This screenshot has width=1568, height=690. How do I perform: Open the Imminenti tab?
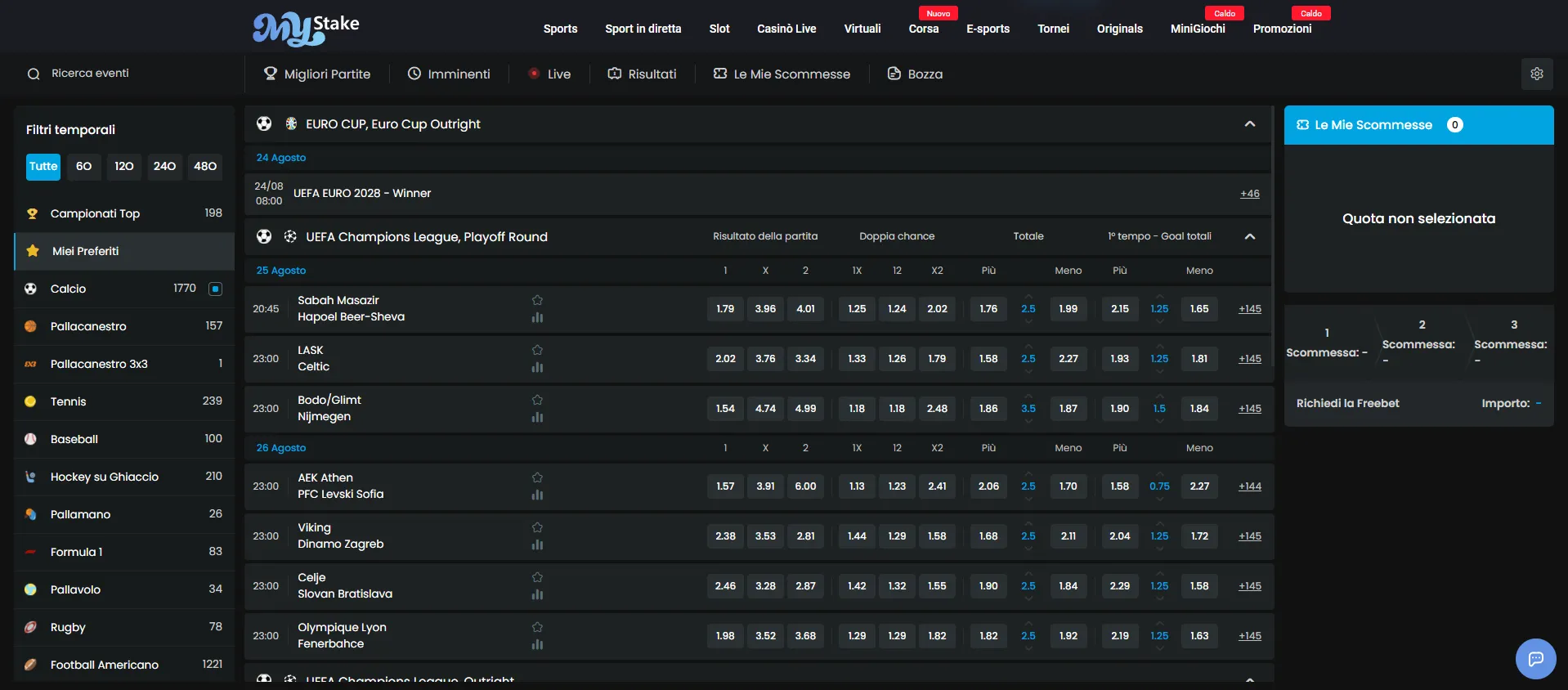point(449,74)
